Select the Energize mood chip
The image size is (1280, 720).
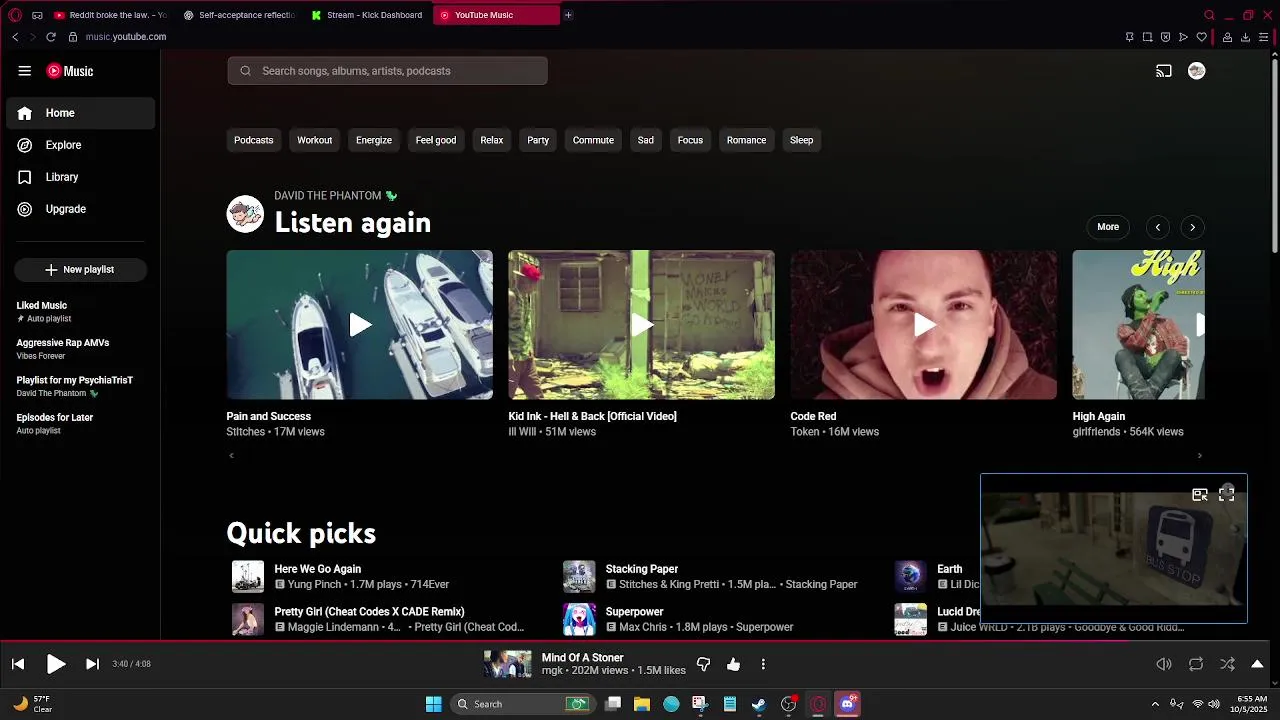click(x=374, y=140)
